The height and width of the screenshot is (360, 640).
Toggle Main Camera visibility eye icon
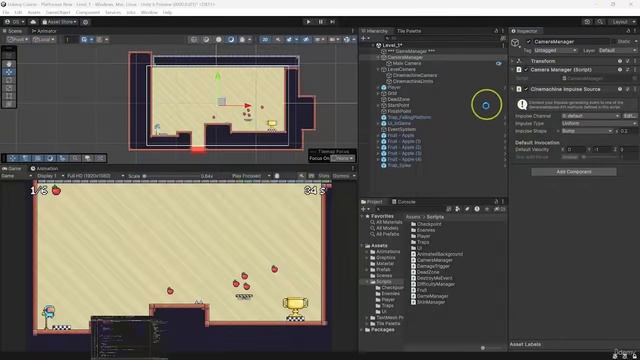tap(499, 64)
